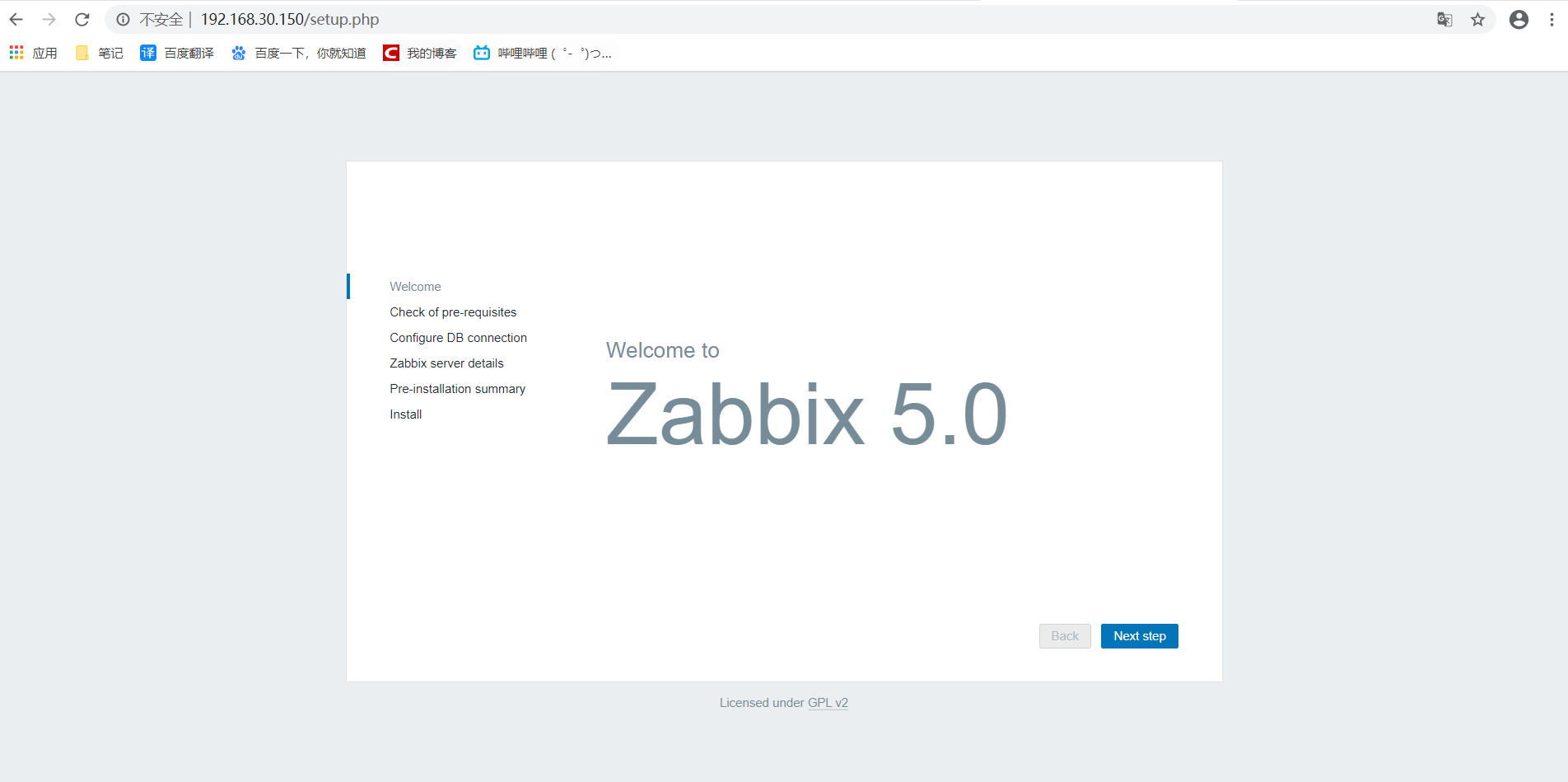Click the Next step button
Image resolution: width=1568 pixels, height=782 pixels.
1140,636
